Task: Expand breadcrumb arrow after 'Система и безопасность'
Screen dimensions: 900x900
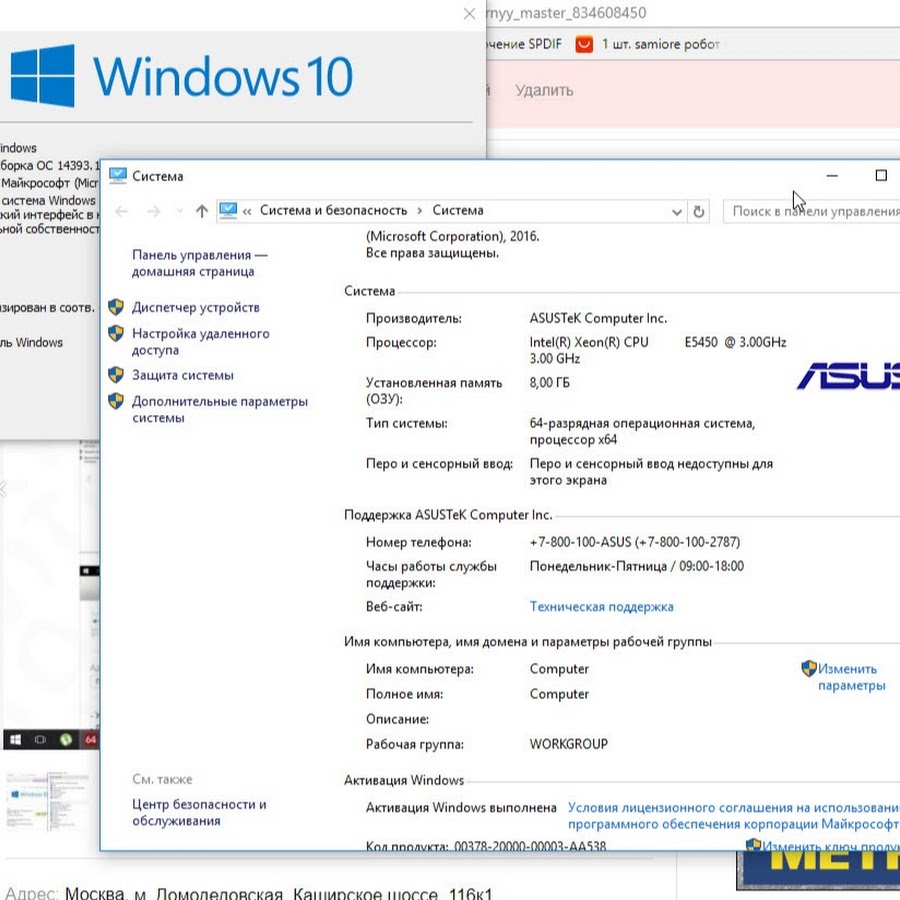Action: tap(420, 211)
